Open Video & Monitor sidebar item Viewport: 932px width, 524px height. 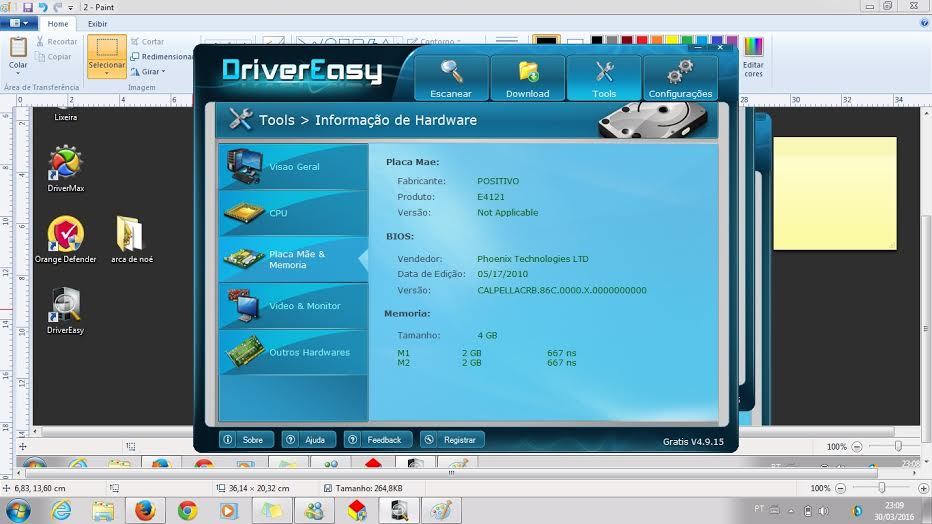click(294, 306)
